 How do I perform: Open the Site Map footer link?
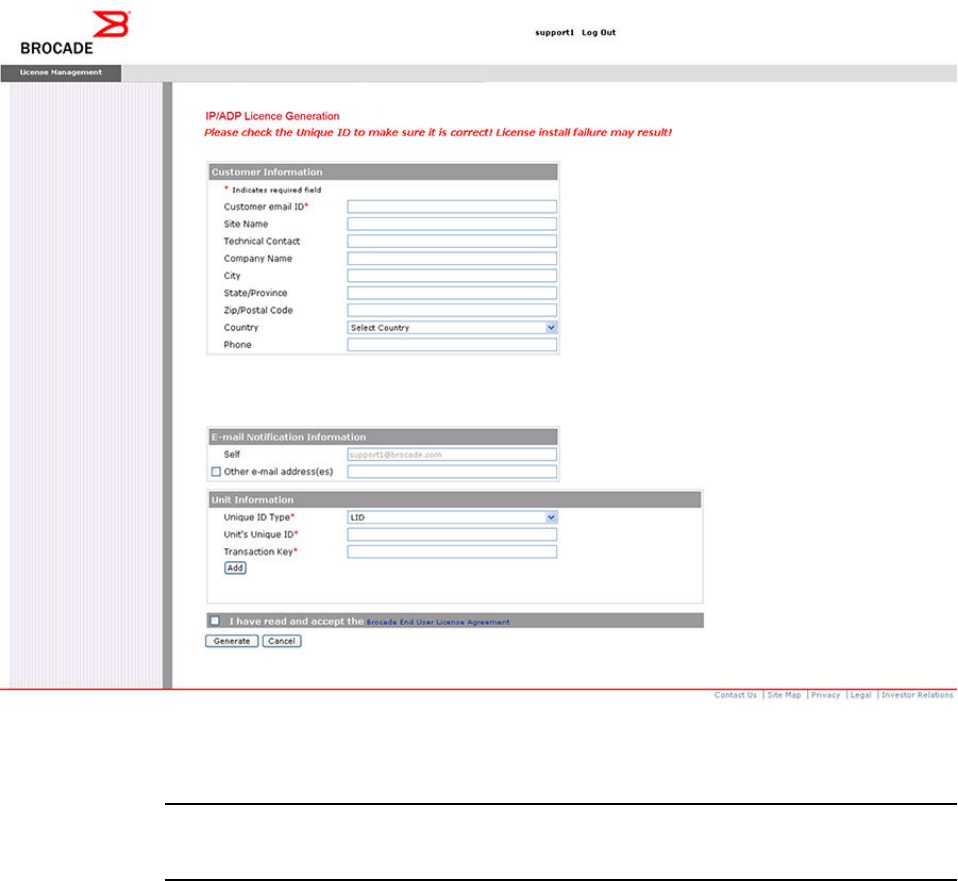tap(784, 695)
